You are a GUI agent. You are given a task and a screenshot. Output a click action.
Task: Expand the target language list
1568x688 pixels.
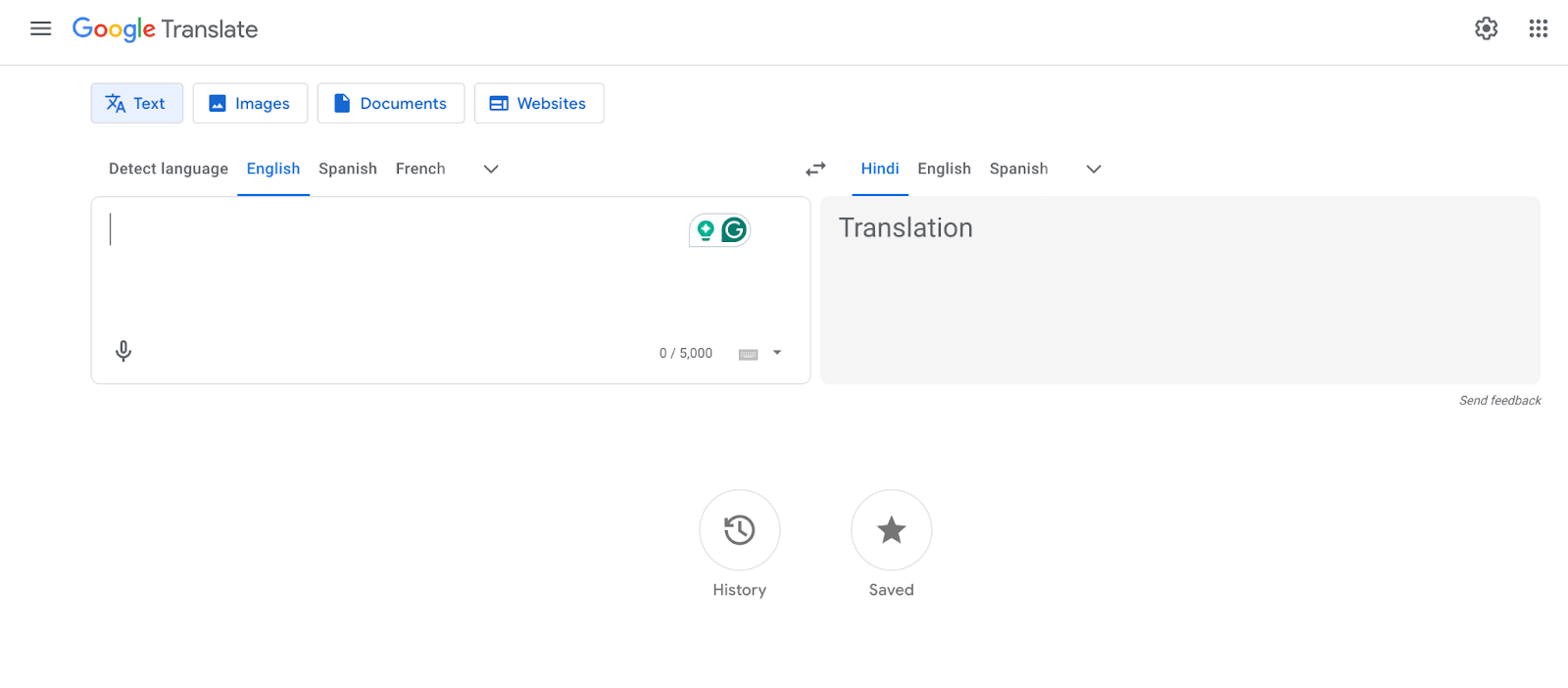click(x=1094, y=169)
